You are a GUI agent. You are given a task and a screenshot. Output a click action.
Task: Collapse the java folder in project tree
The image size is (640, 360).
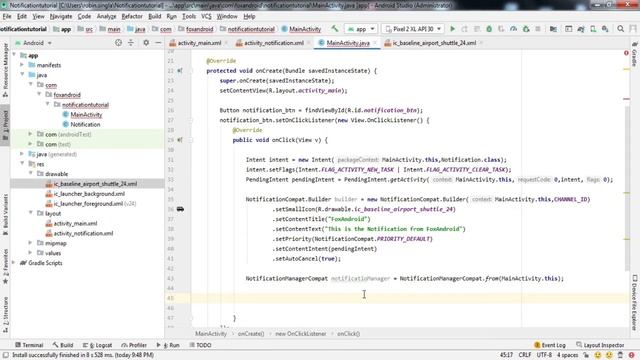click(x=22, y=75)
